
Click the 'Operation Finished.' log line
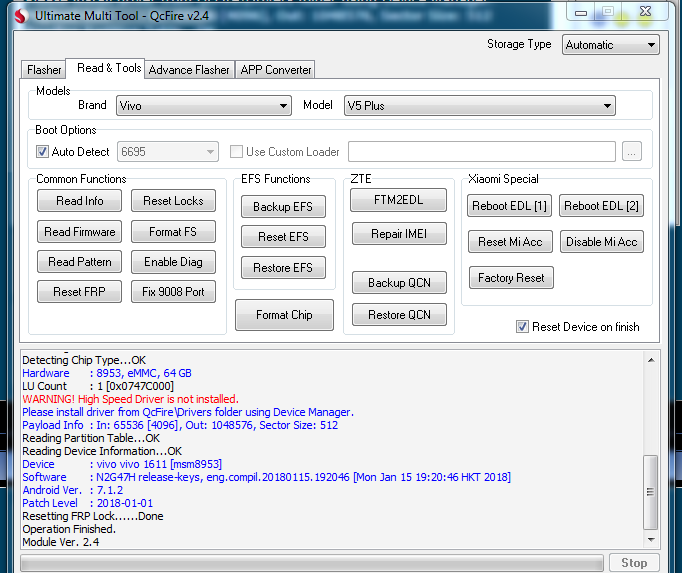pyautogui.click(x=69, y=529)
